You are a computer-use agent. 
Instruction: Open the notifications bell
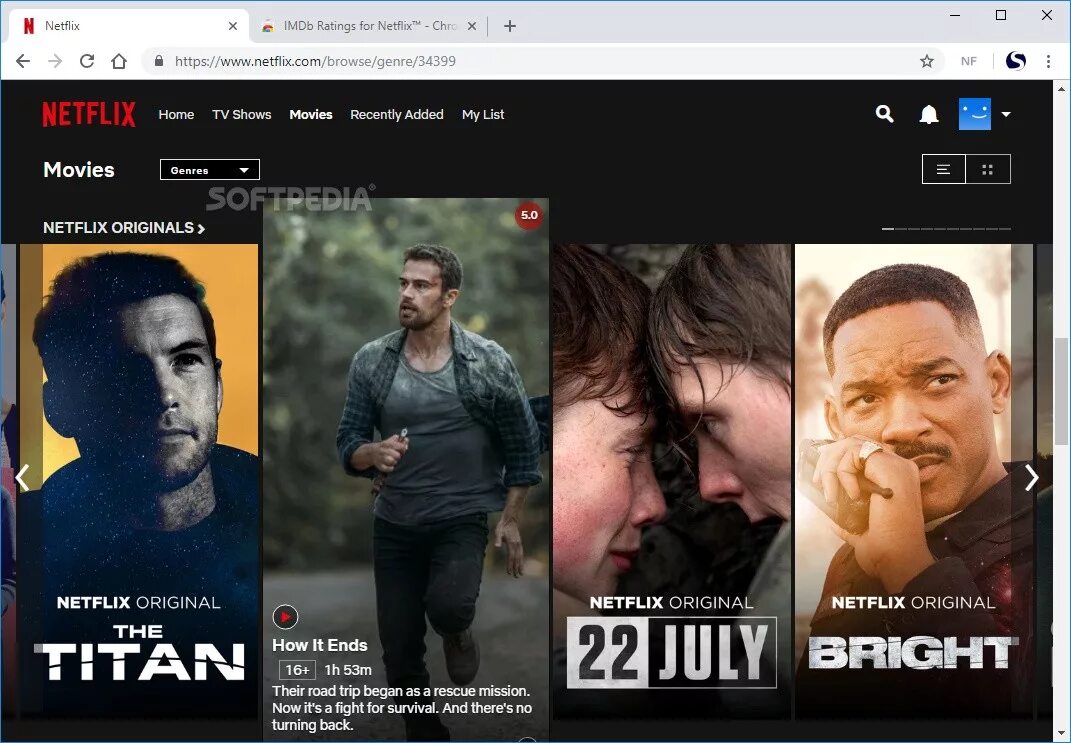tap(928, 114)
